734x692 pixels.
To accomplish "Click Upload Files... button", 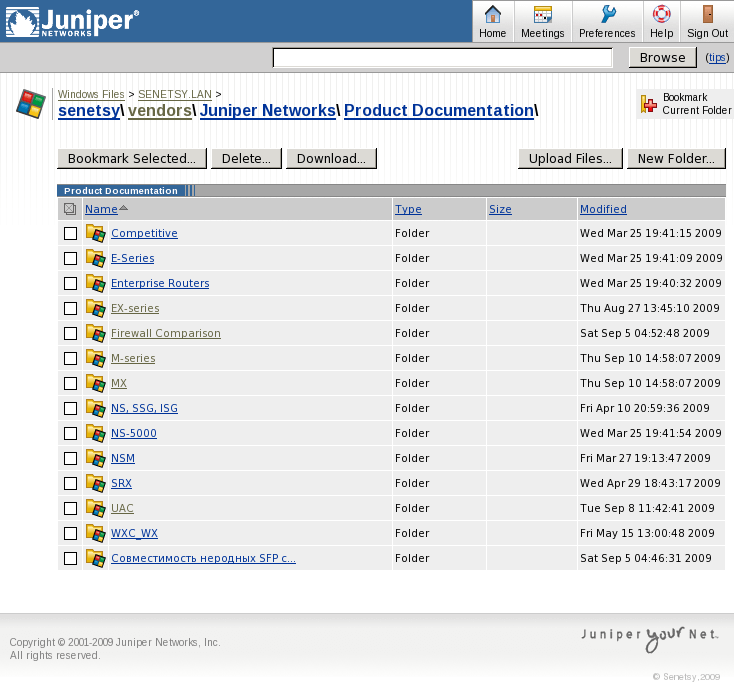I will [x=570, y=159].
